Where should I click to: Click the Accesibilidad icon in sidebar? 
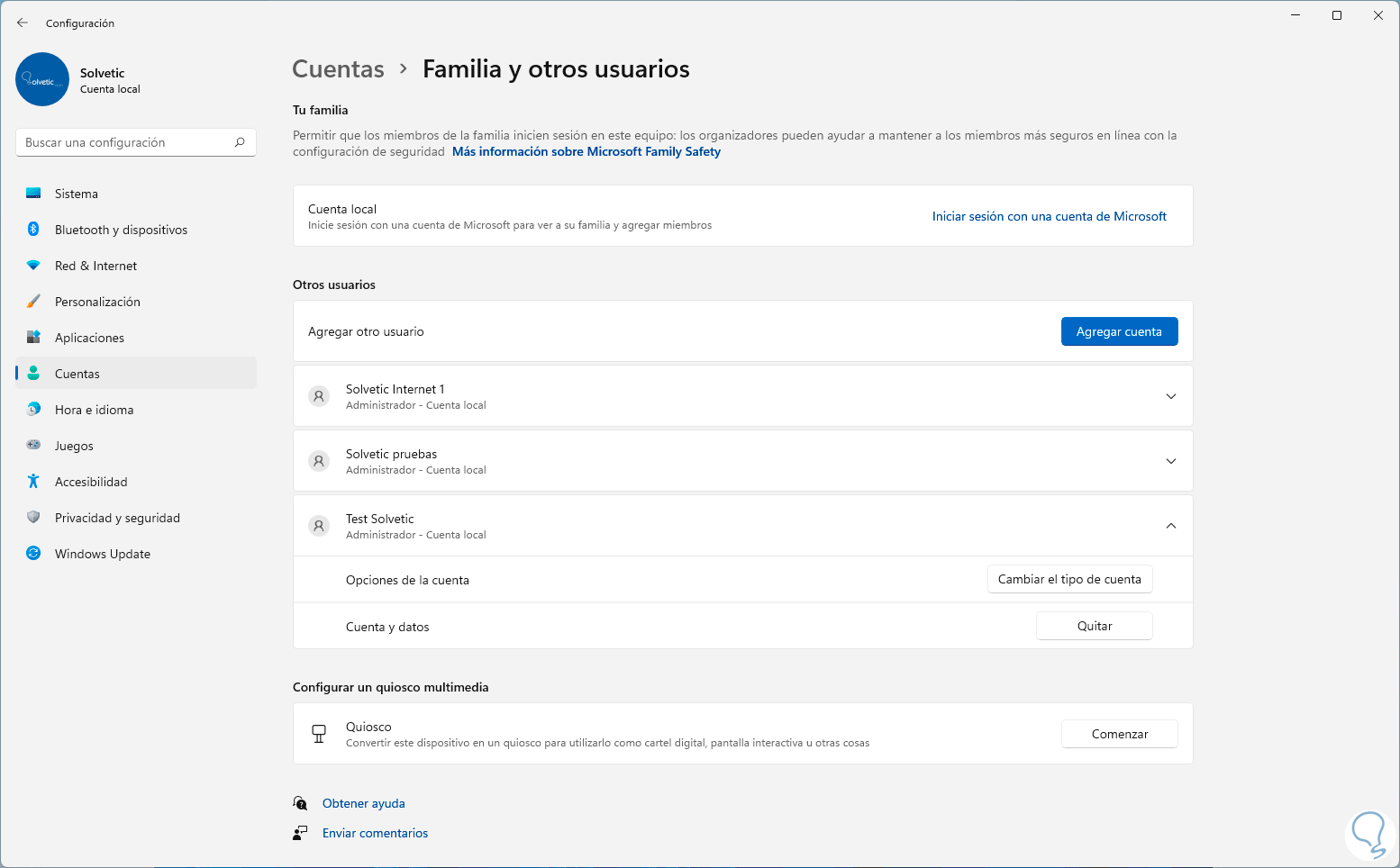pos(33,482)
